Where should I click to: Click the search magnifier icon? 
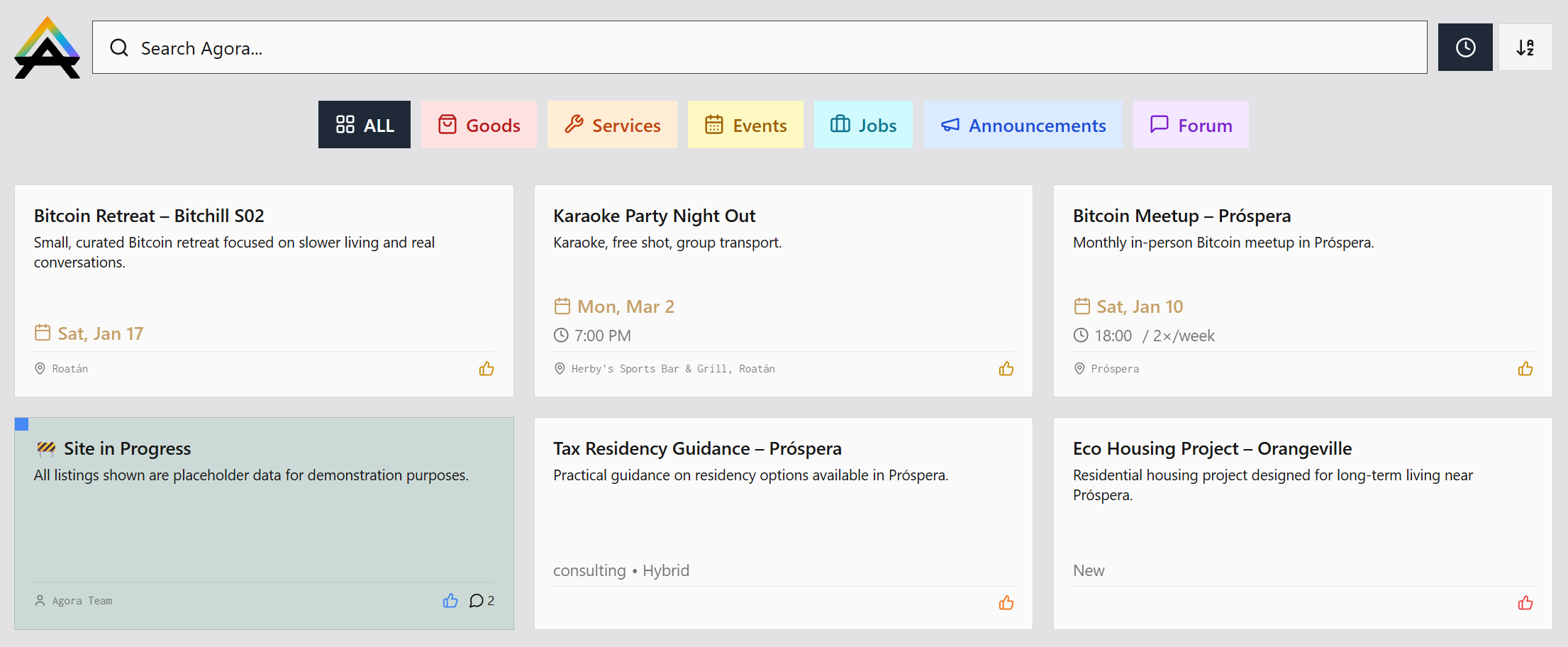pyautogui.click(x=119, y=48)
